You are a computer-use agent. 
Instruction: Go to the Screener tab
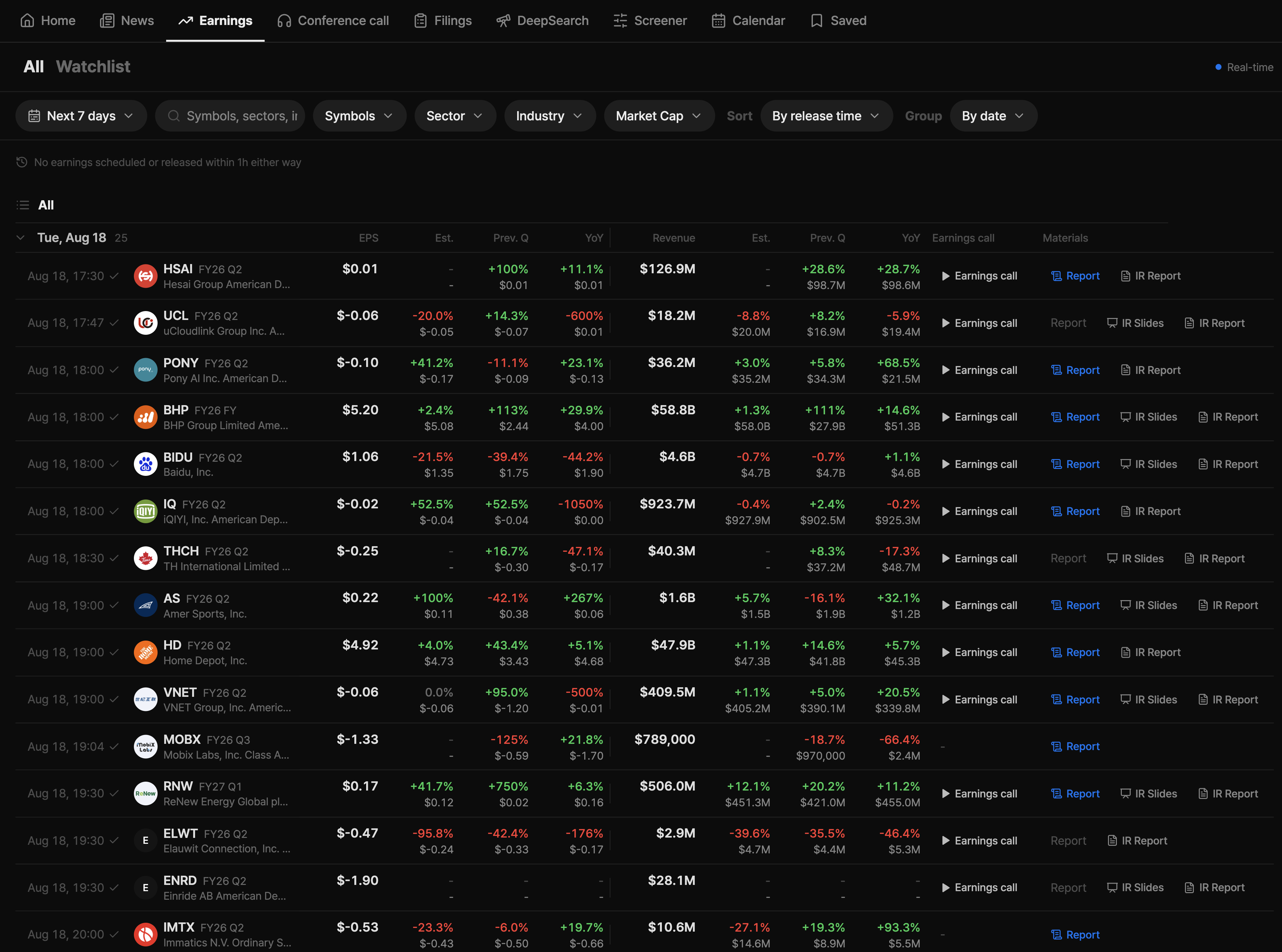(650, 21)
